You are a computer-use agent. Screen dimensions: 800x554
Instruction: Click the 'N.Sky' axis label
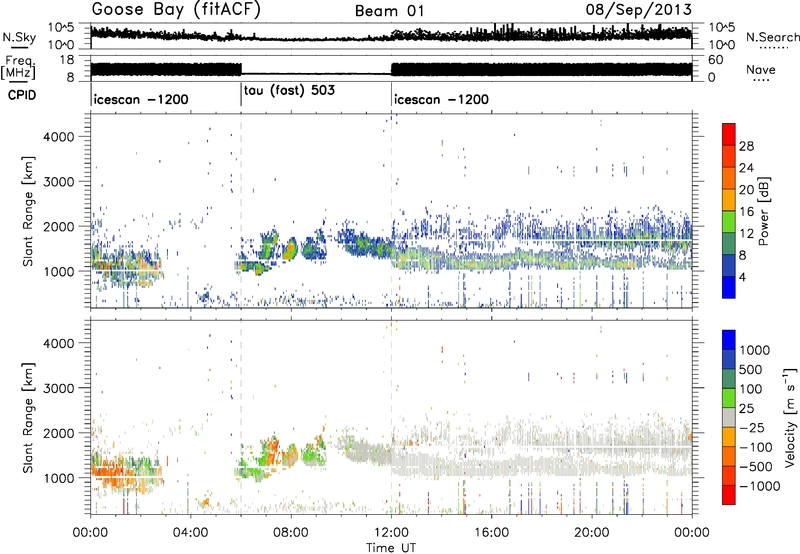19,37
